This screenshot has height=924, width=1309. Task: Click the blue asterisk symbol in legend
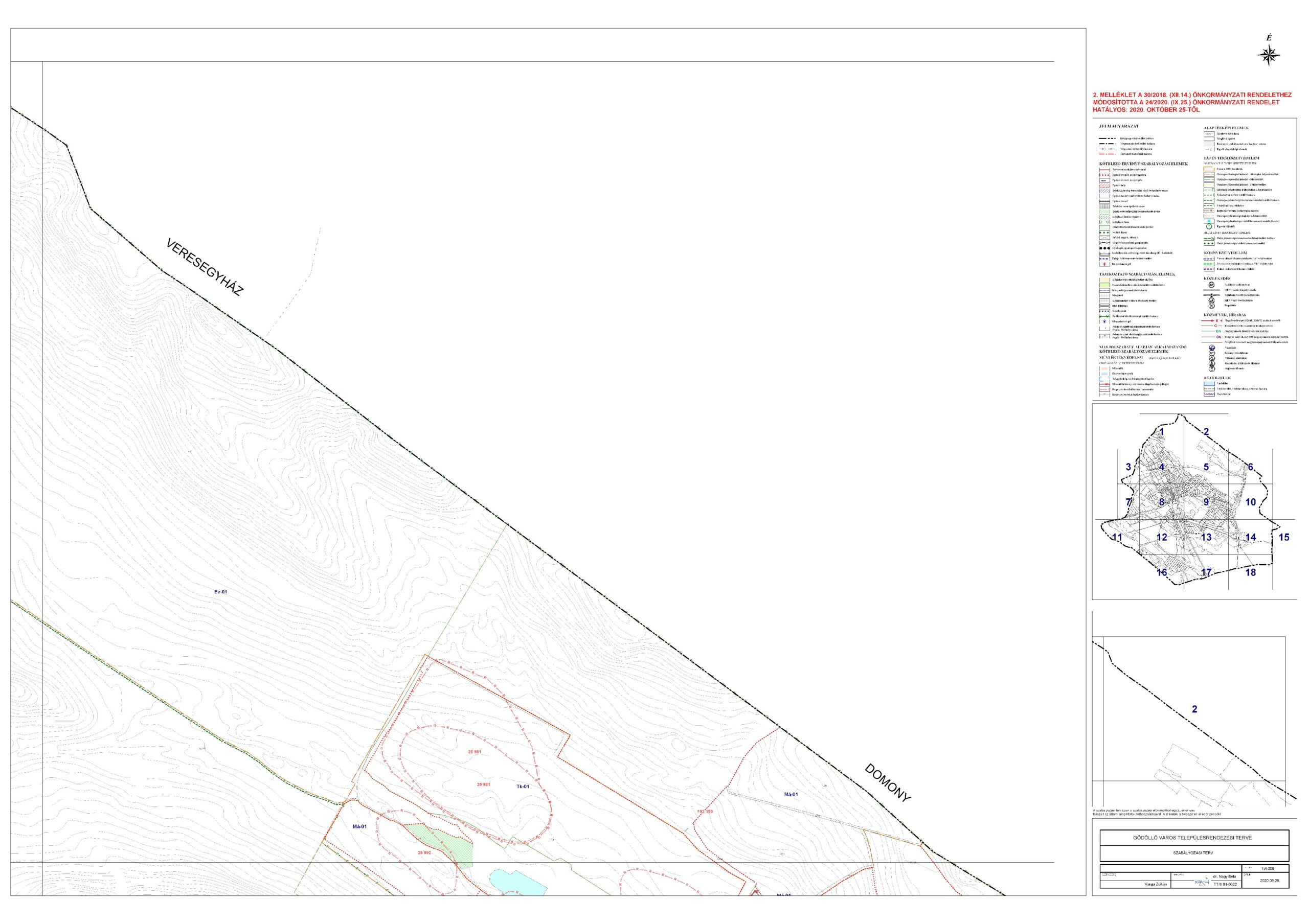[1104, 321]
